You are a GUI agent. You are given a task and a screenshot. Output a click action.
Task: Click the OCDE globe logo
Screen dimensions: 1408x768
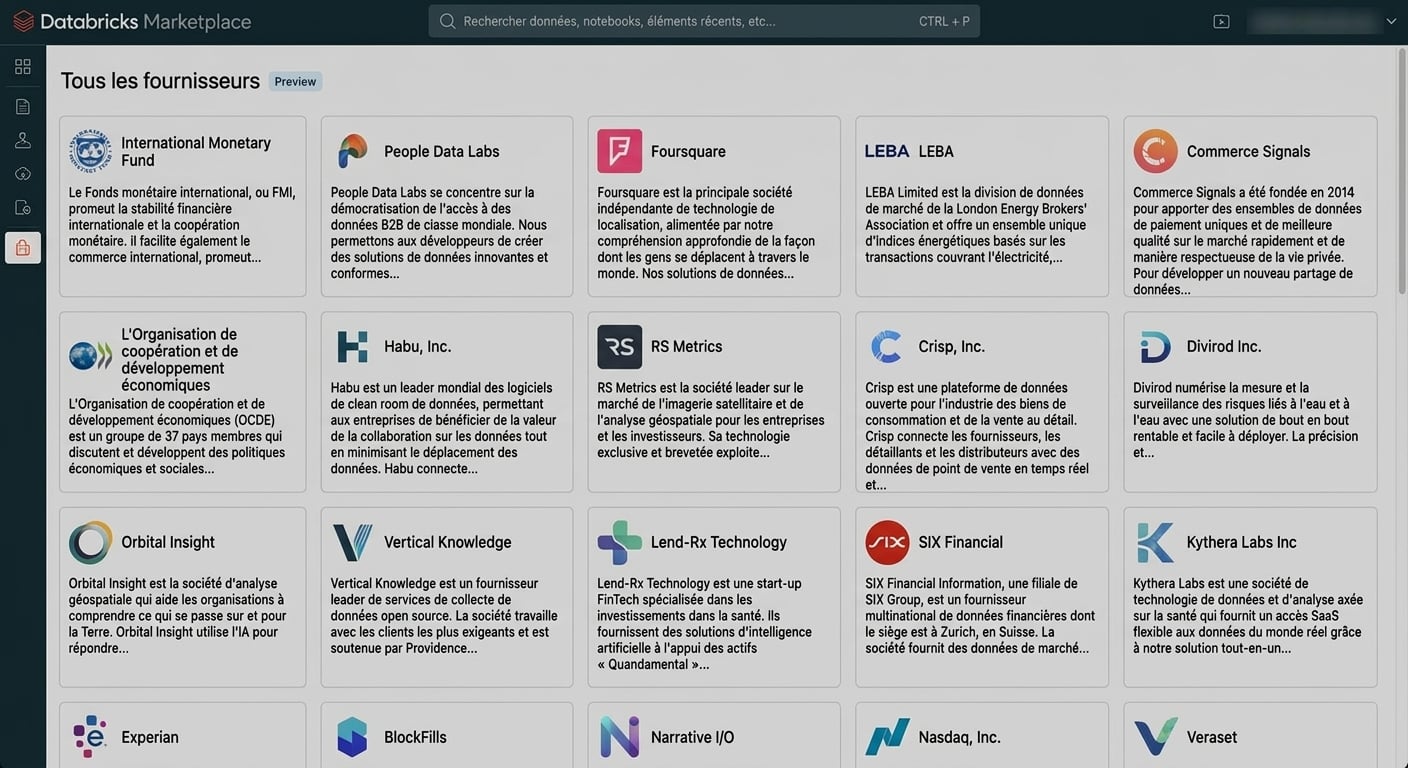(90, 356)
